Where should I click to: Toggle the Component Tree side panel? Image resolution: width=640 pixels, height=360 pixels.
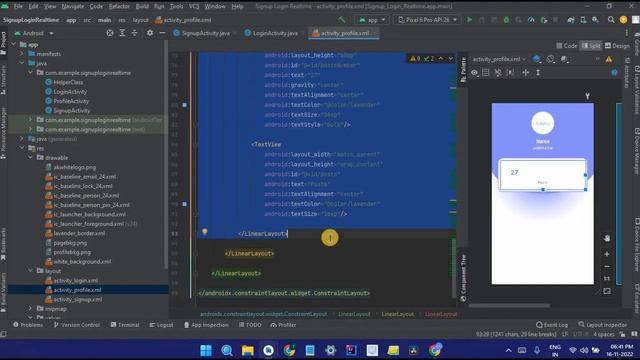click(463, 278)
